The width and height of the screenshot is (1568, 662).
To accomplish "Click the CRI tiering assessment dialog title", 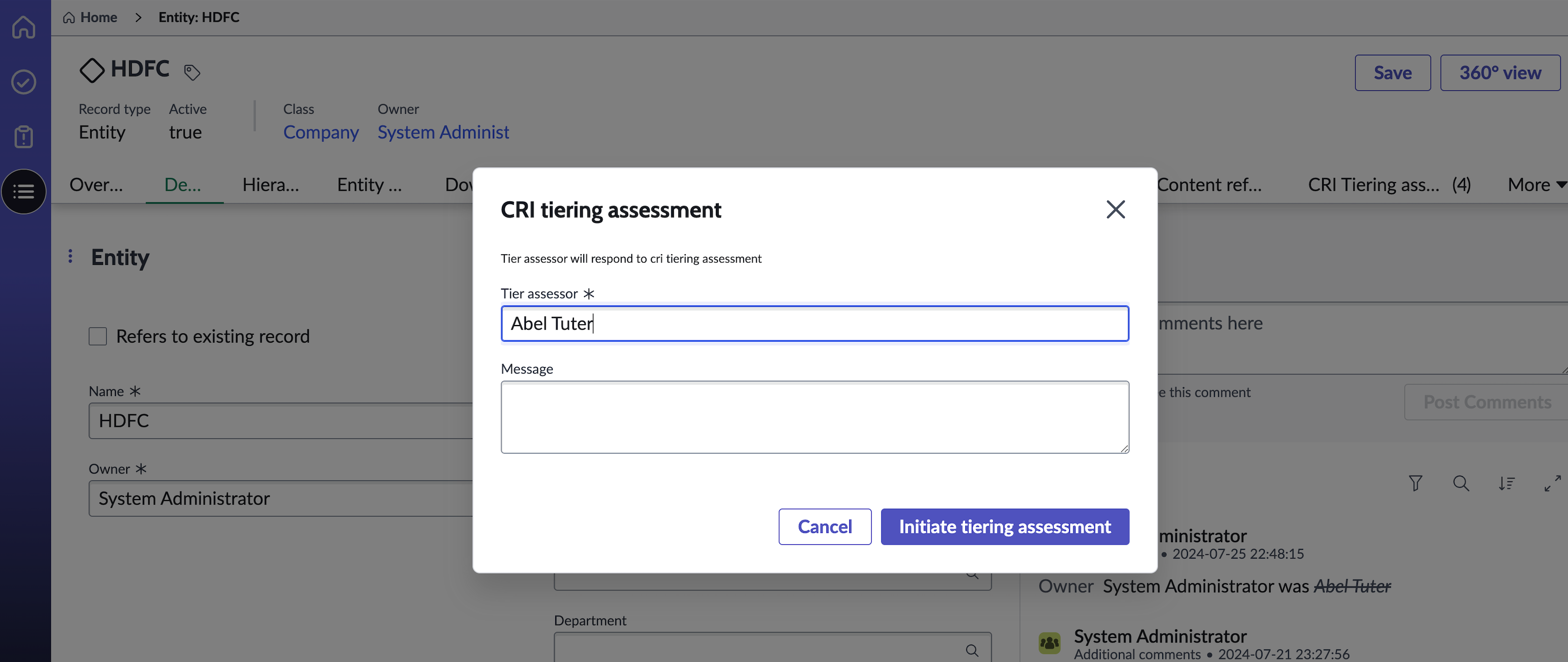I will [611, 210].
